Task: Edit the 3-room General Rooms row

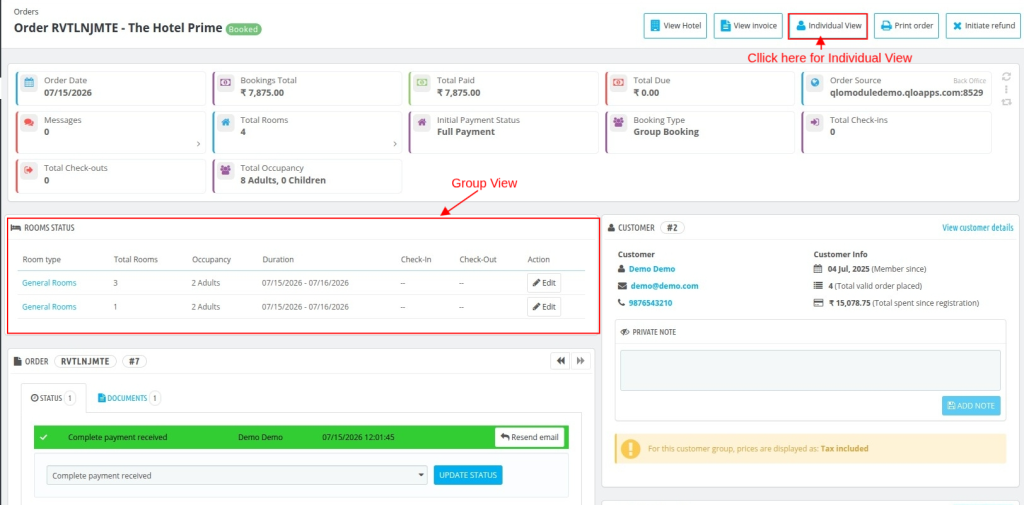Action: (x=543, y=283)
